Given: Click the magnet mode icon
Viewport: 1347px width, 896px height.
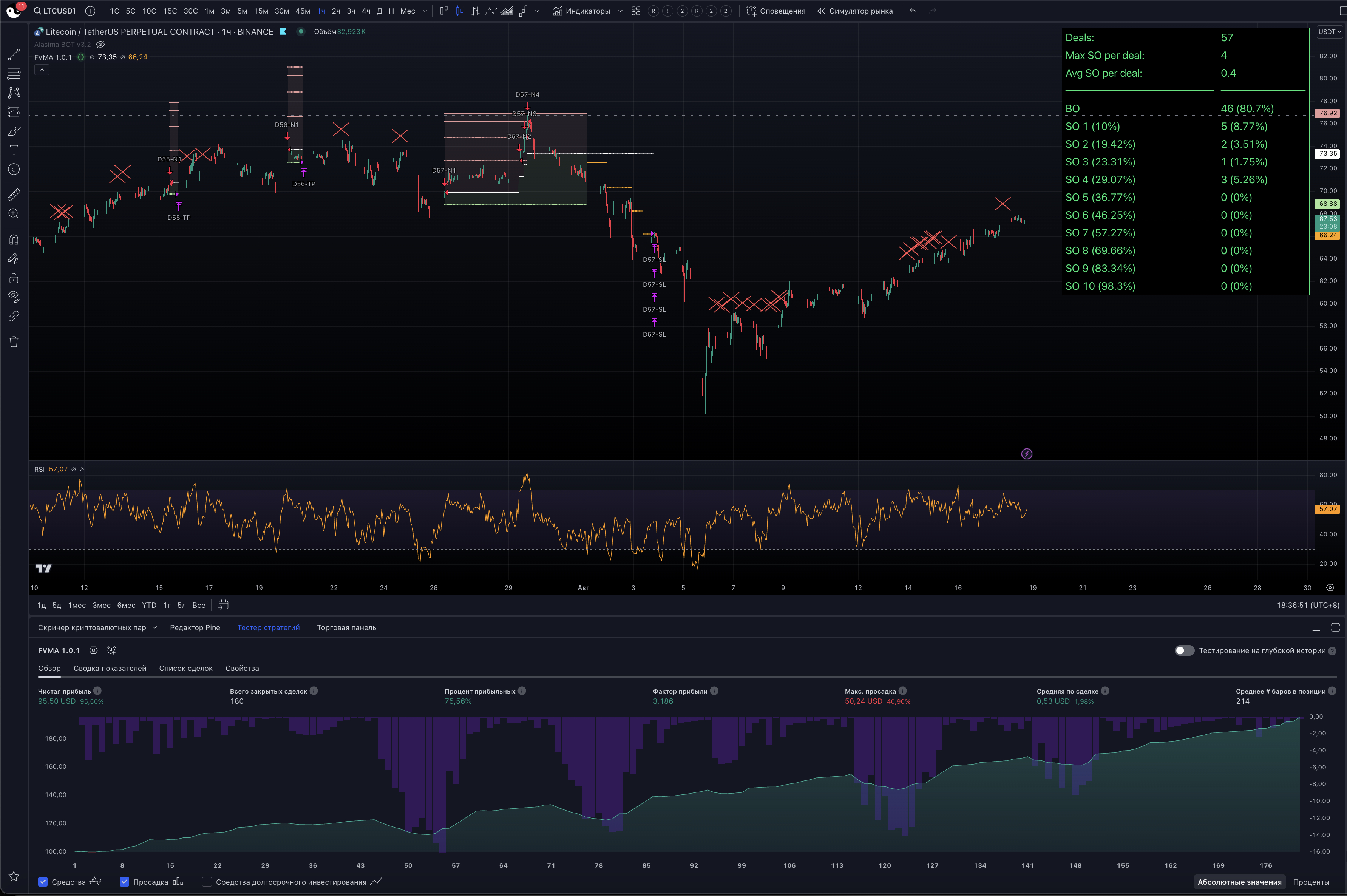Looking at the screenshot, I should [x=14, y=239].
